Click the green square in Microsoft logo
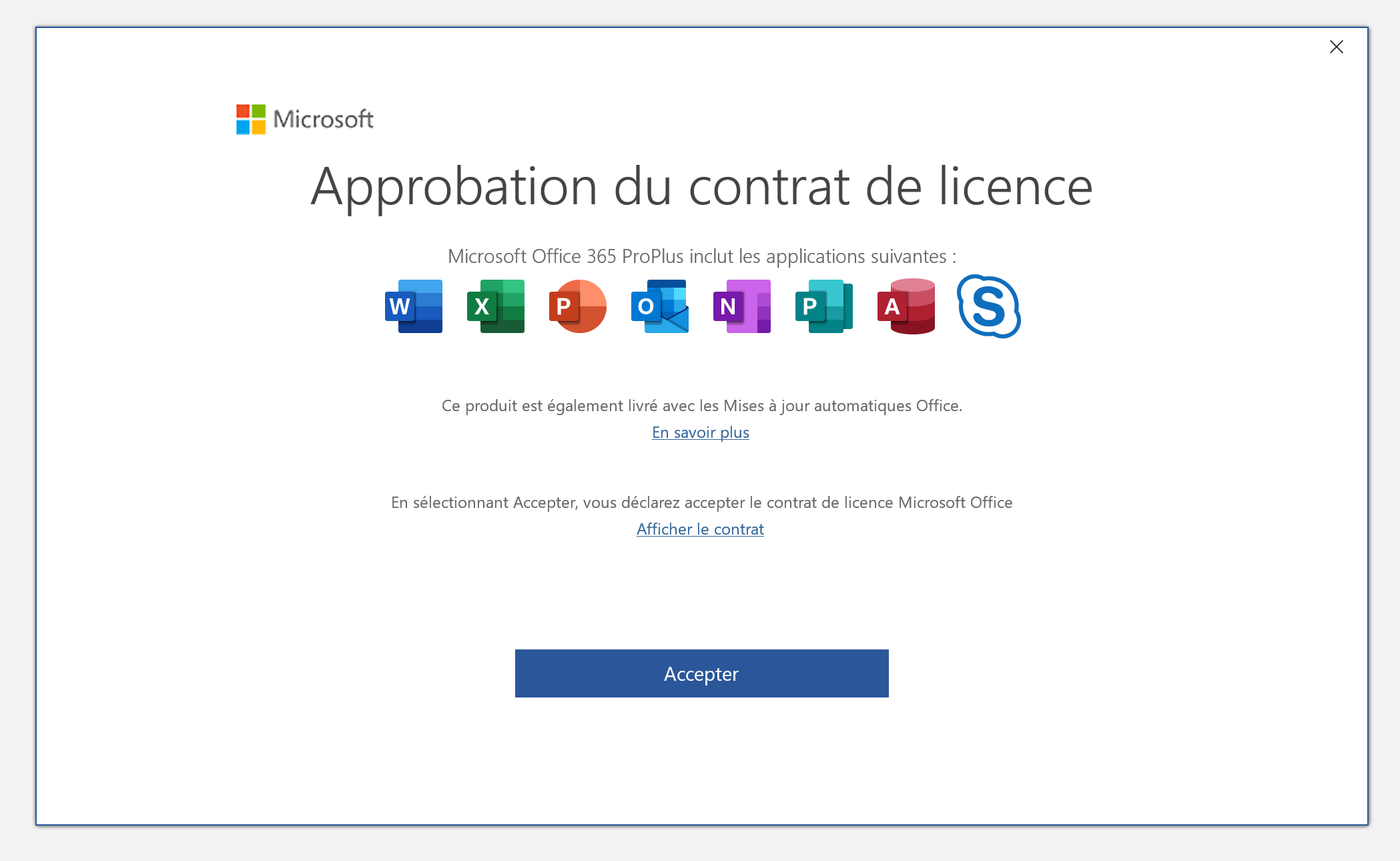 point(258,111)
